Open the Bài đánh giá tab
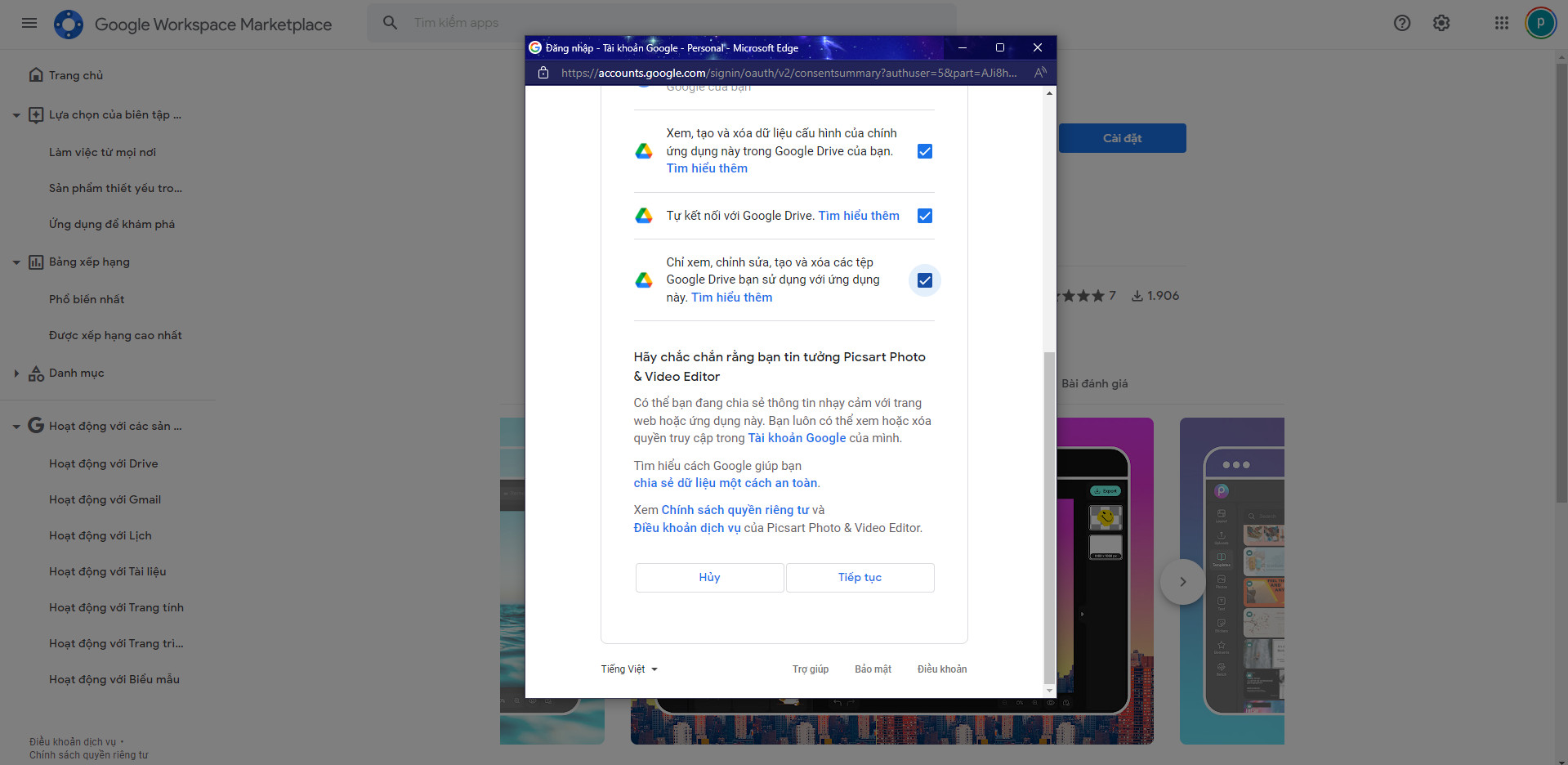The image size is (1568, 765). coord(1095,383)
